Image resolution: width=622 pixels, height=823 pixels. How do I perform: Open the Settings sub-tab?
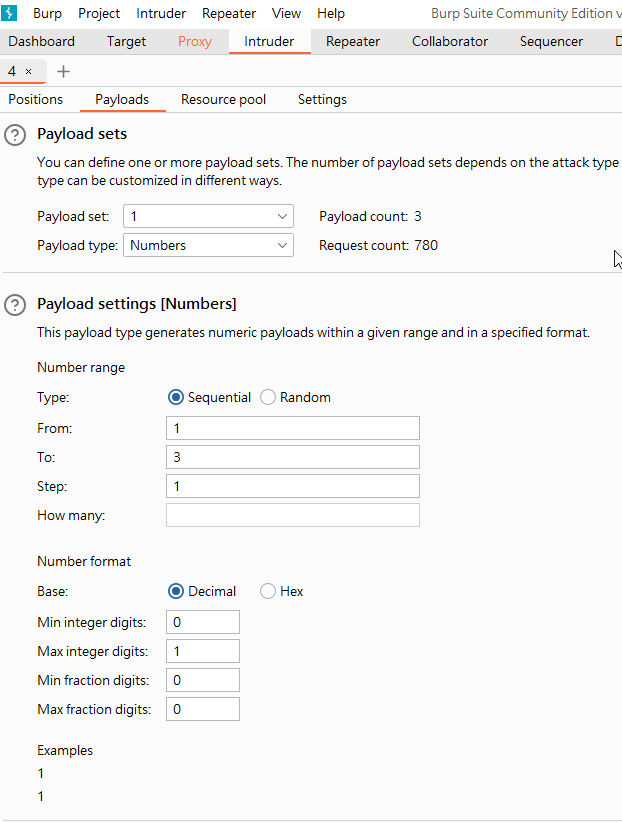click(322, 100)
